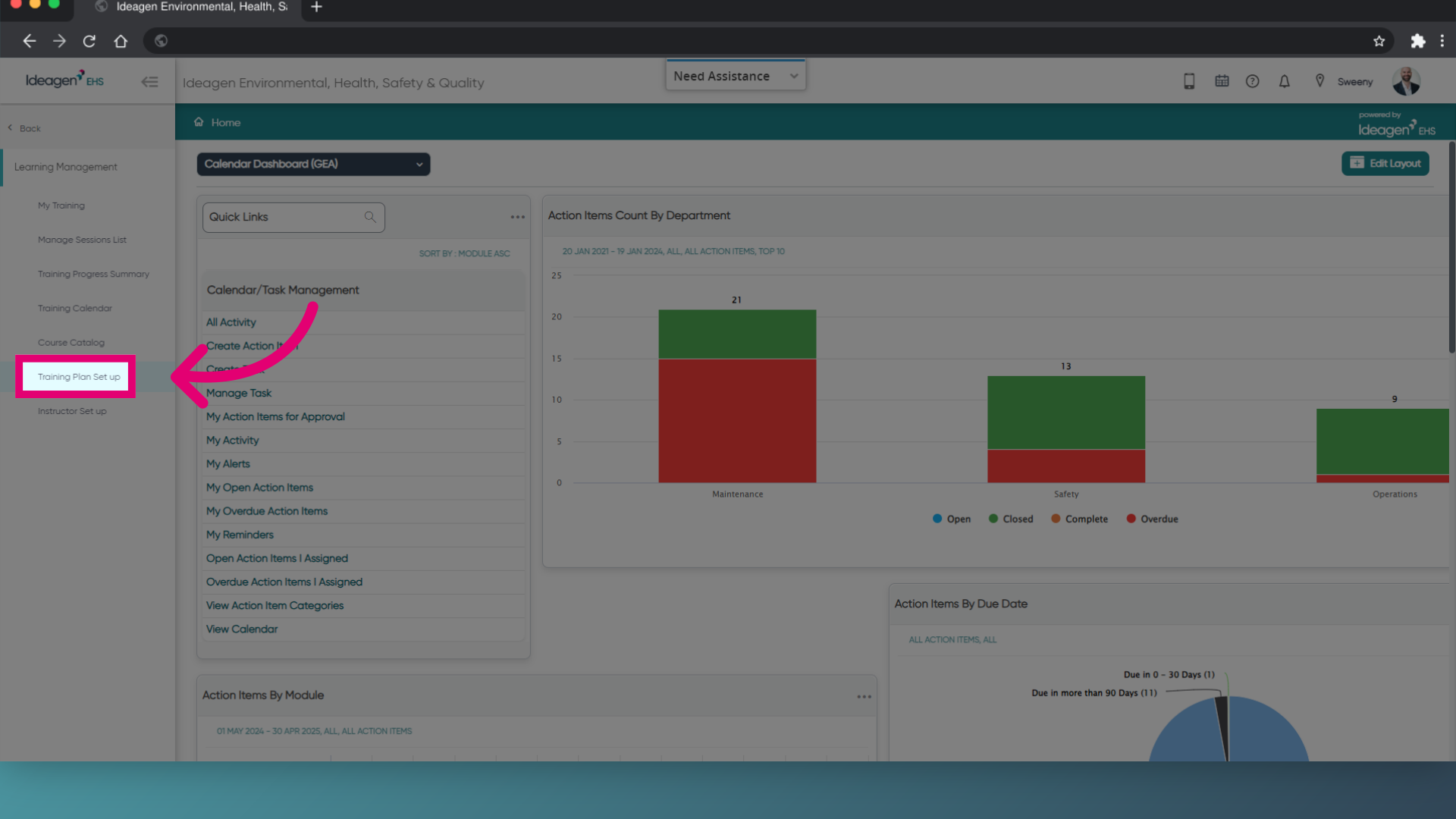Click Maintenance overdue red bar segment

click(x=737, y=420)
